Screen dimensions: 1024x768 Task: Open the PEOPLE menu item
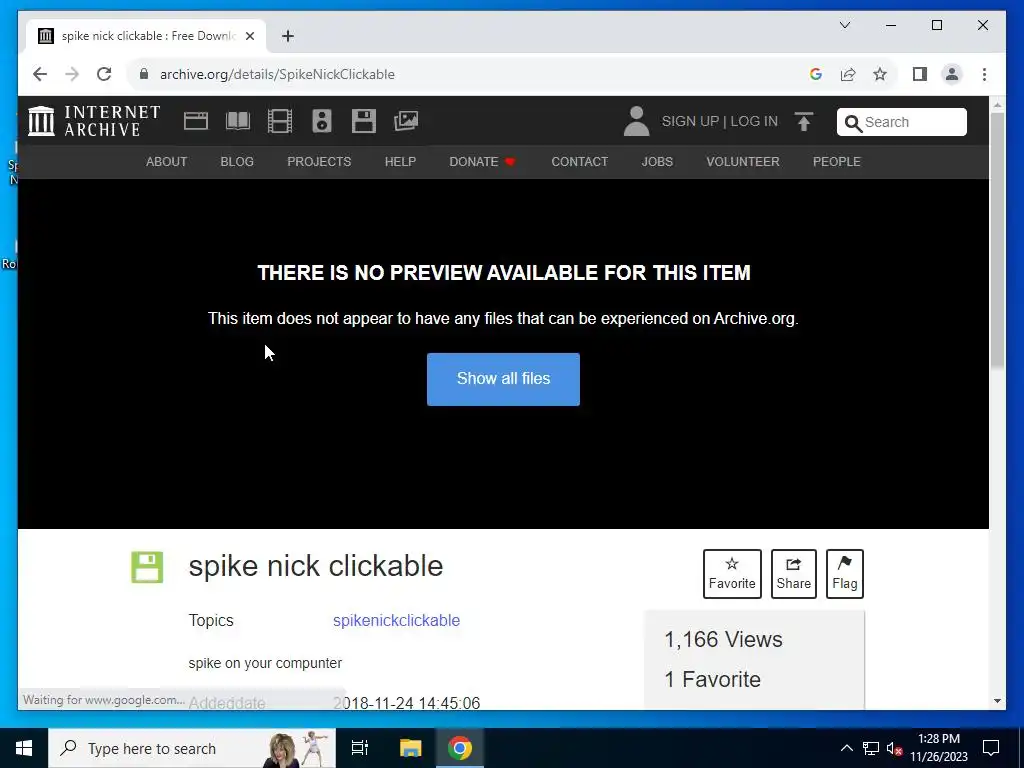[x=837, y=162]
